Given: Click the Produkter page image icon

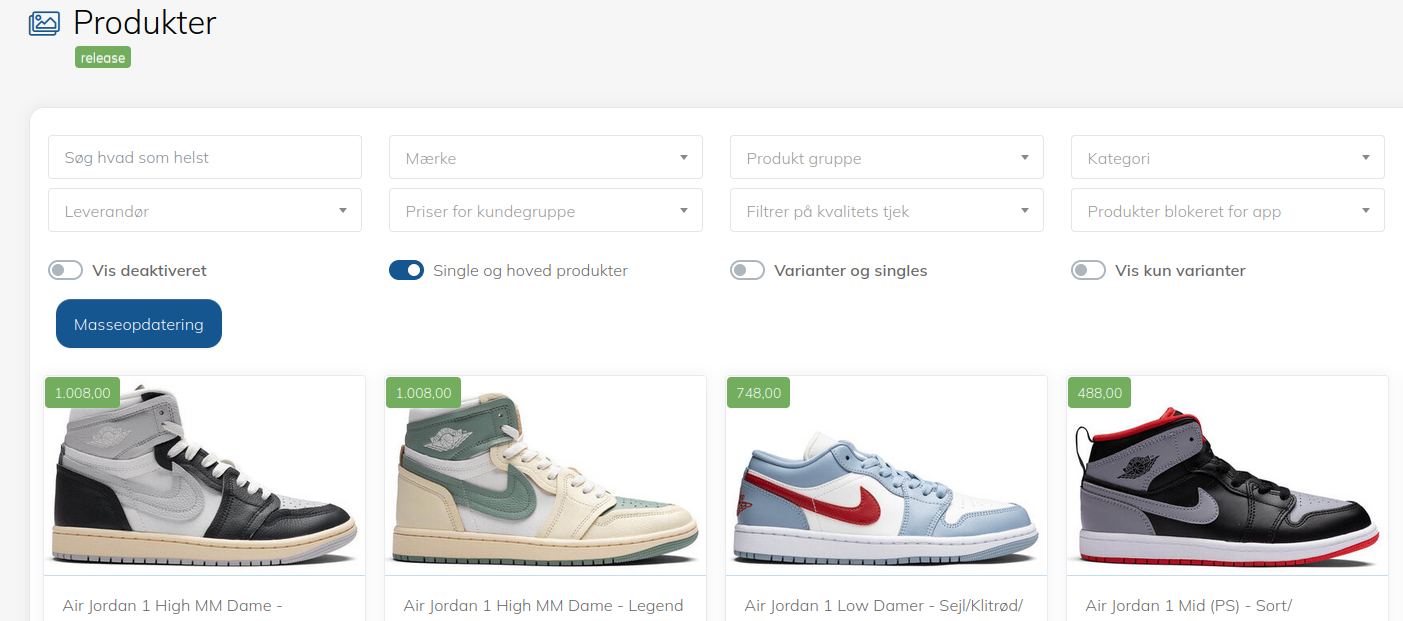Looking at the screenshot, I should click(44, 23).
